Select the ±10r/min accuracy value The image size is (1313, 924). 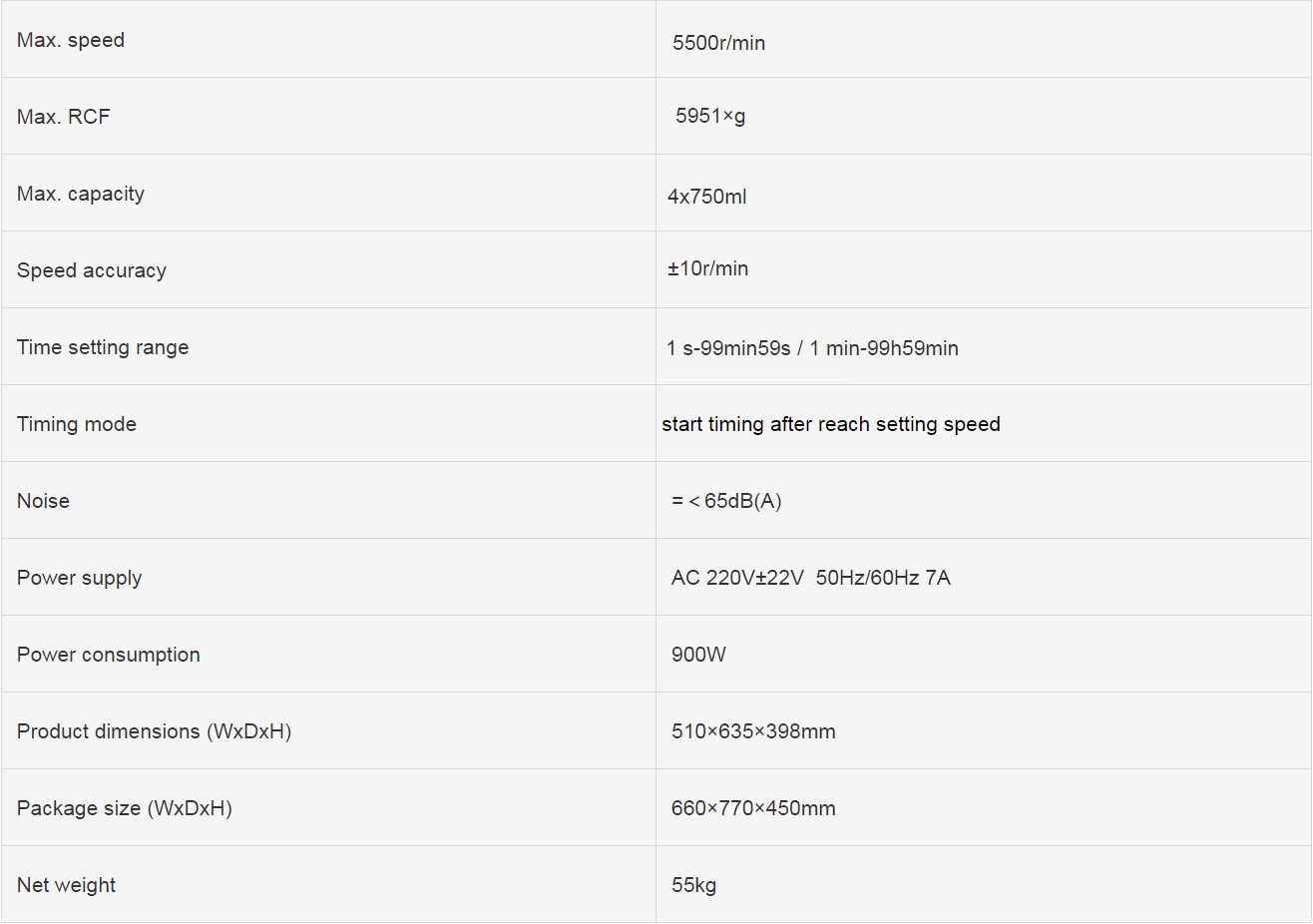pyautogui.click(x=708, y=268)
